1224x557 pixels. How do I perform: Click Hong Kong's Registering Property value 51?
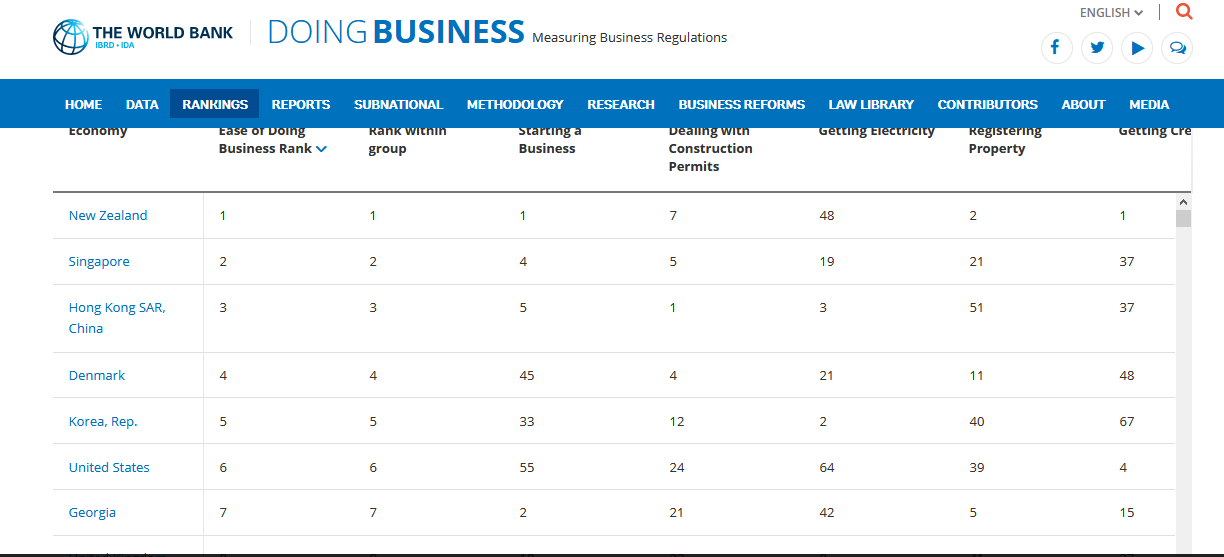976,307
